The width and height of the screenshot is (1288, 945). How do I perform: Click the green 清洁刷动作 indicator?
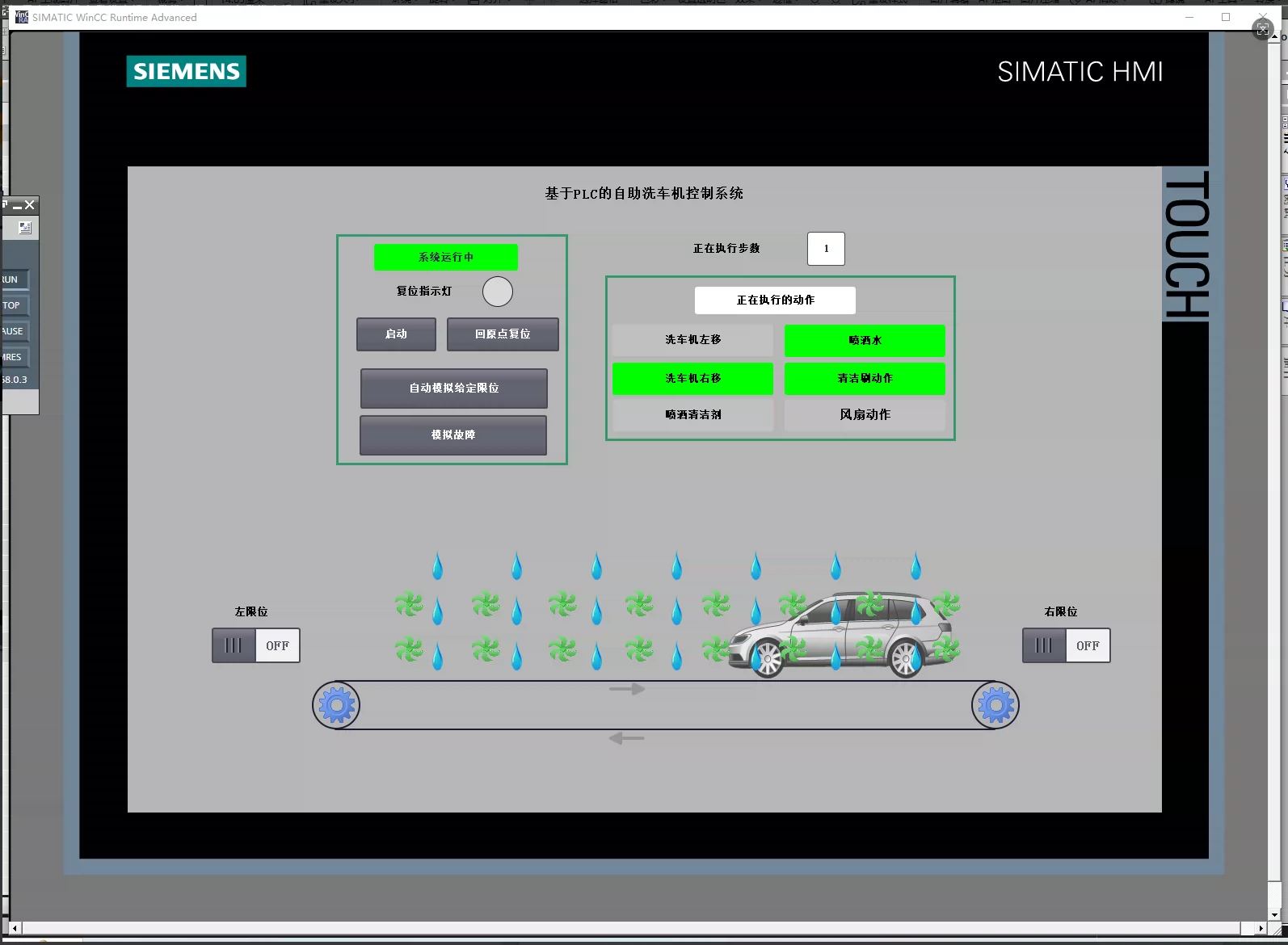pos(865,379)
